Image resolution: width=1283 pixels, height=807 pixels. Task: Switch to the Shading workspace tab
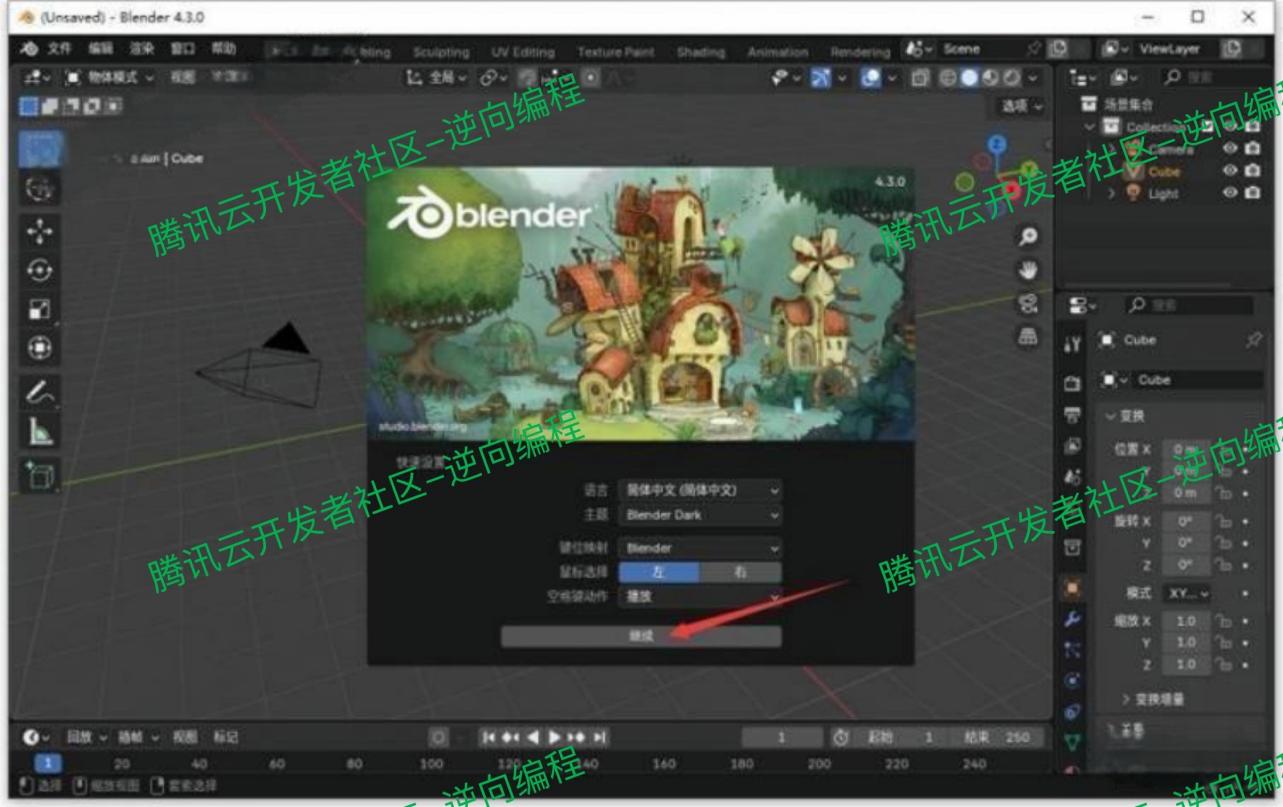pyautogui.click(x=699, y=52)
